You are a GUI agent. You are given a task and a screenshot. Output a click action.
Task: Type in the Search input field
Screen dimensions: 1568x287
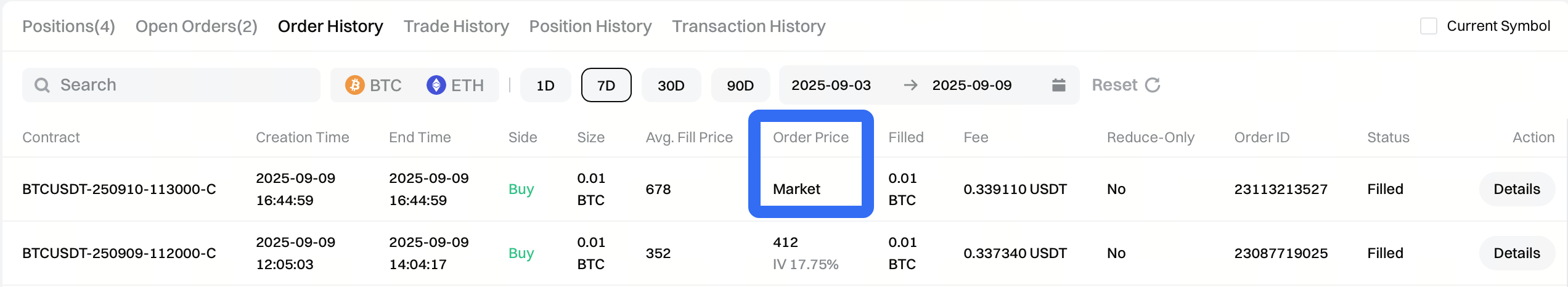point(185,85)
